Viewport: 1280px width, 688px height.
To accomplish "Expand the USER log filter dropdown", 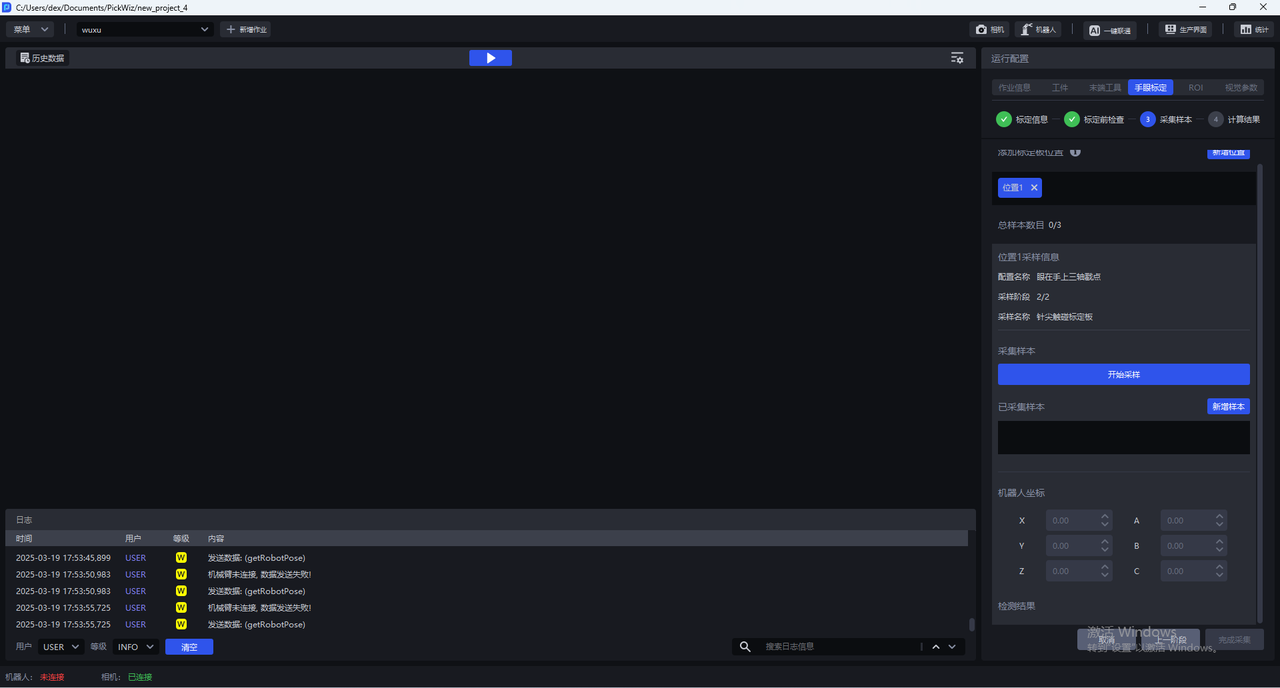I will coord(61,647).
